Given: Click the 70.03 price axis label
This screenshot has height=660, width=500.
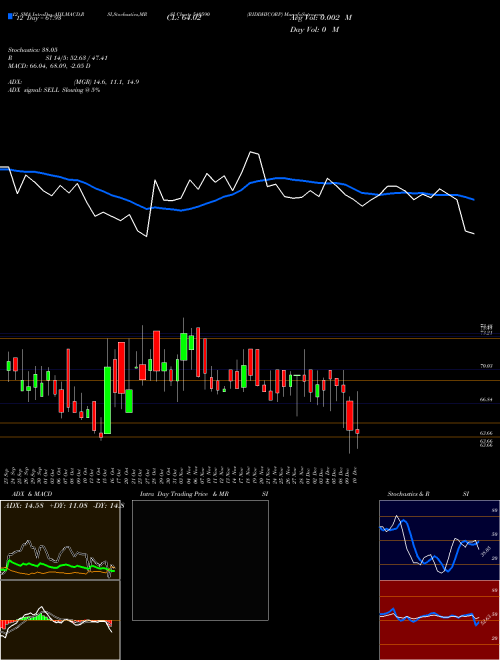Looking at the screenshot, I should [x=486, y=366].
